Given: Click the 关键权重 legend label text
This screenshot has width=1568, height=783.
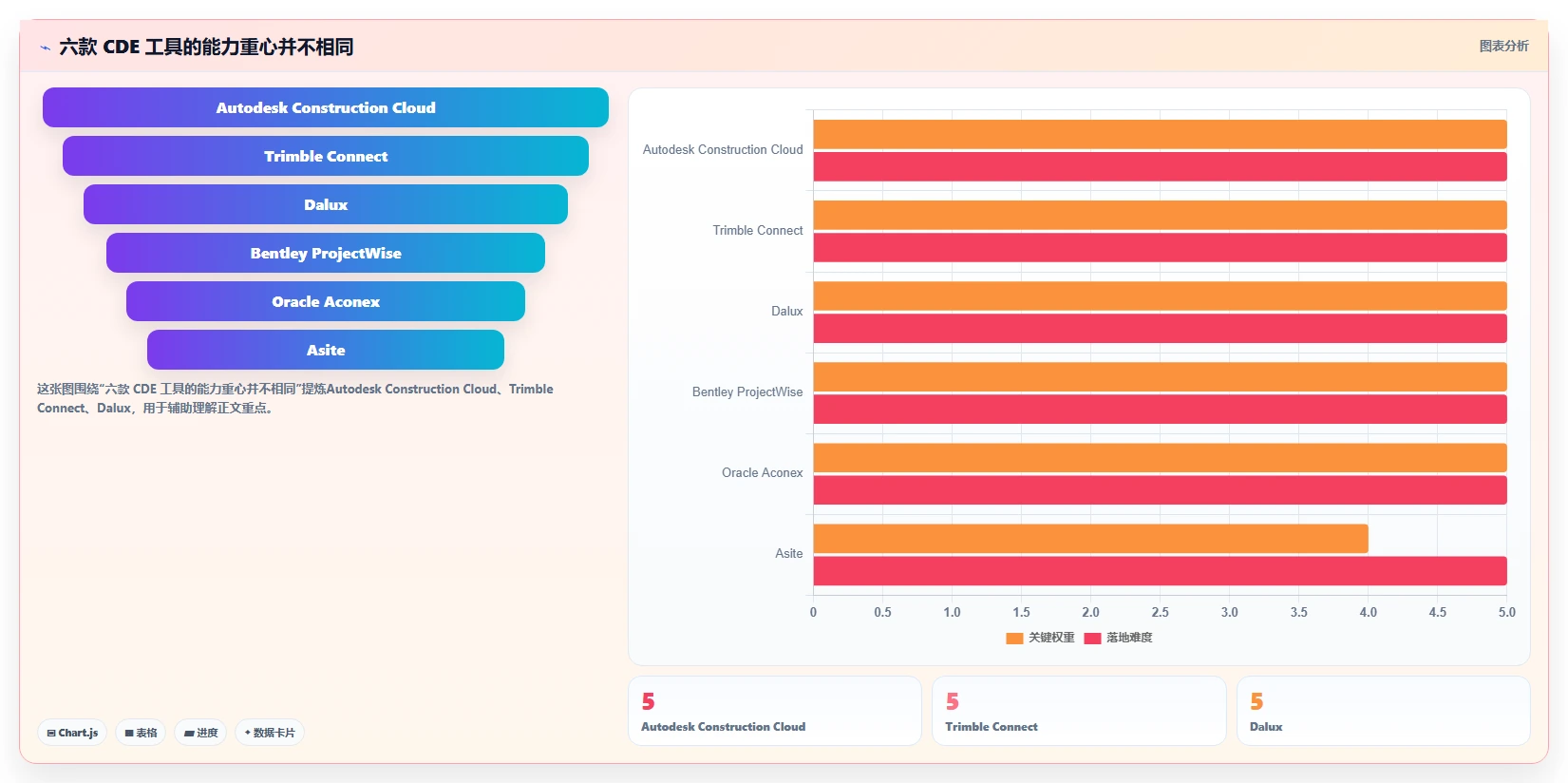Looking at the screenshot, I should pyautogui.click(x=1051, y=638).
